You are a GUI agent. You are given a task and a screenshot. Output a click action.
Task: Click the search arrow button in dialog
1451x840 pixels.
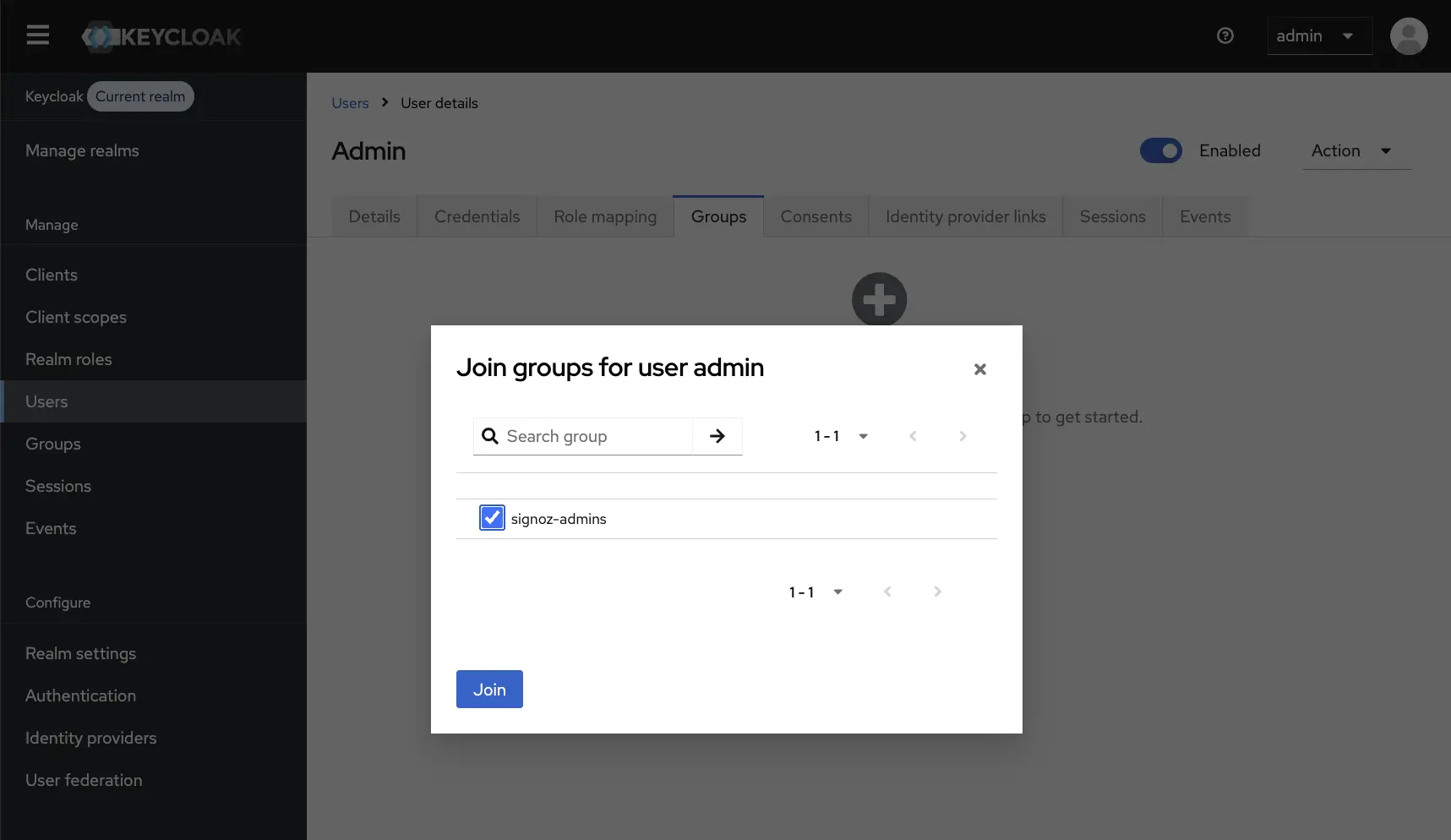tap(717, 436)
